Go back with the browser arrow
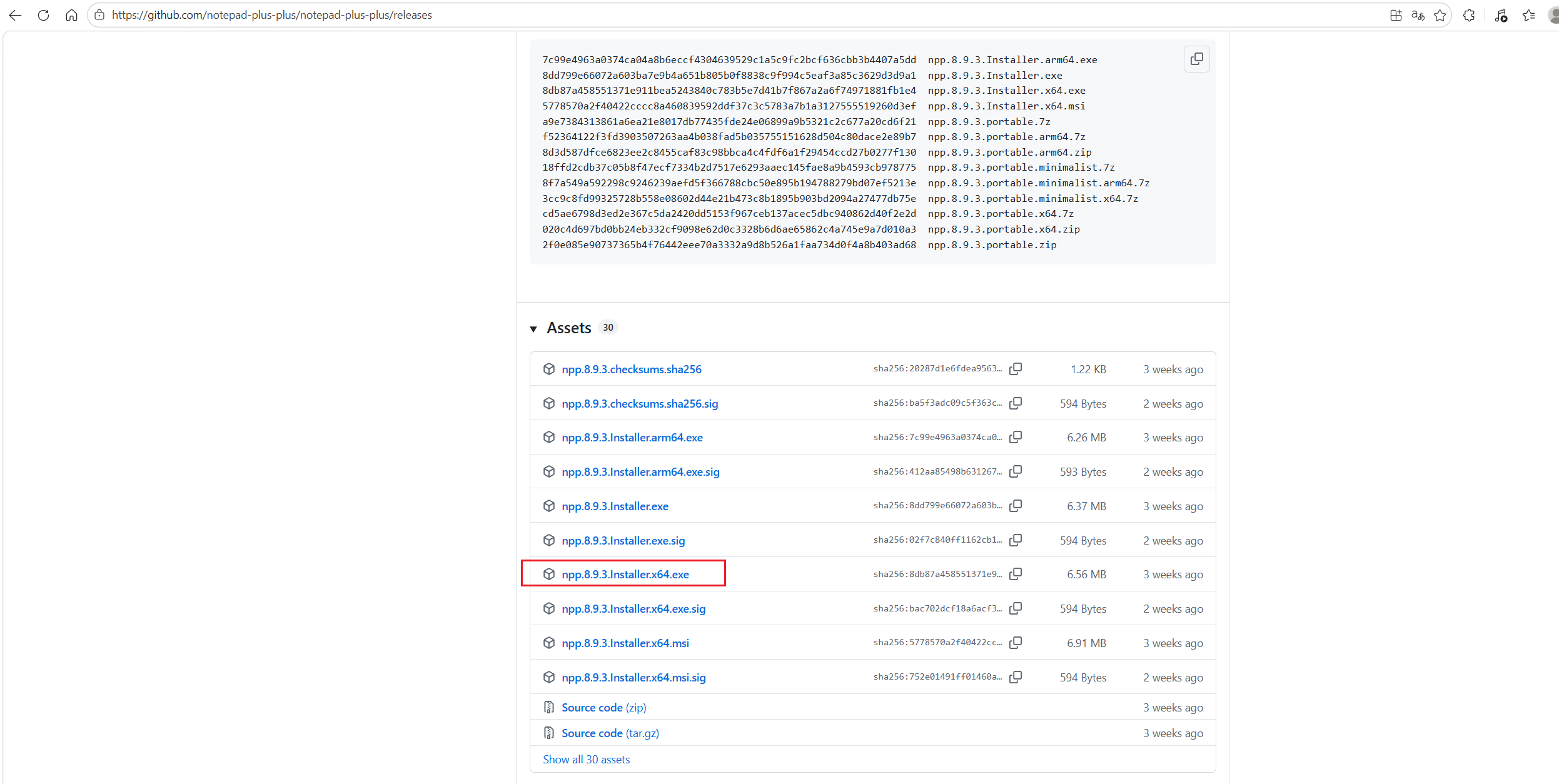The image size is (1559, 784). click(15, 15)
